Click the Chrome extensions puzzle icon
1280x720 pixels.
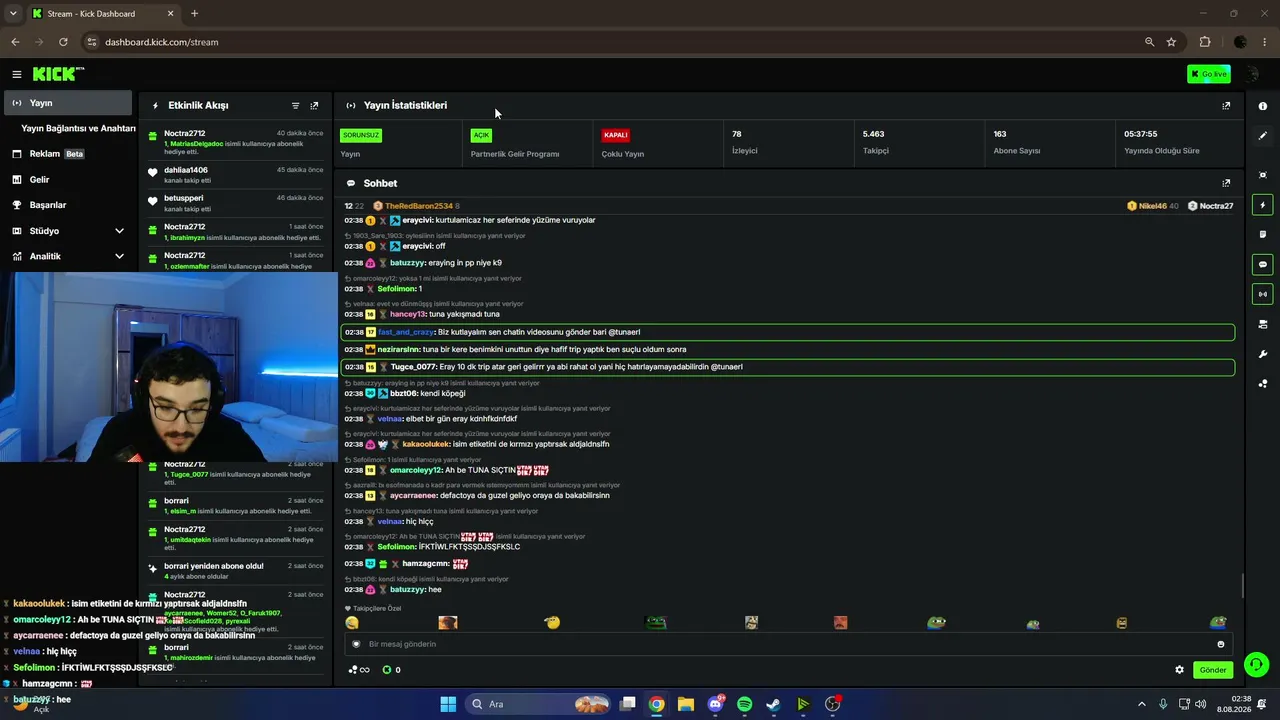point(1204,42)
